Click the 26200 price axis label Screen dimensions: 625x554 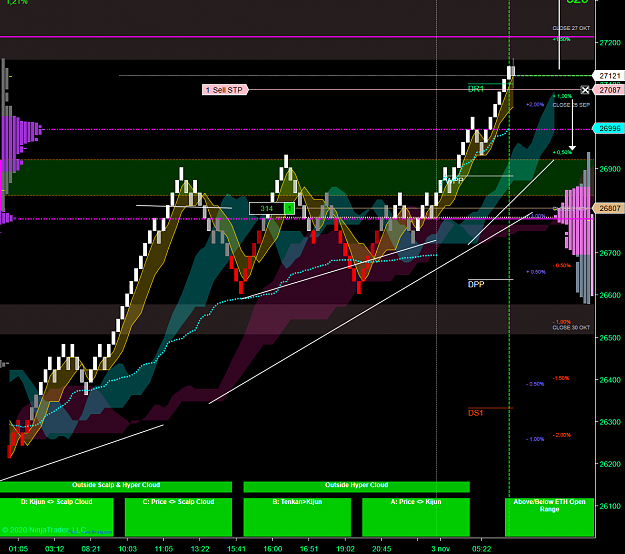(610, 464)
